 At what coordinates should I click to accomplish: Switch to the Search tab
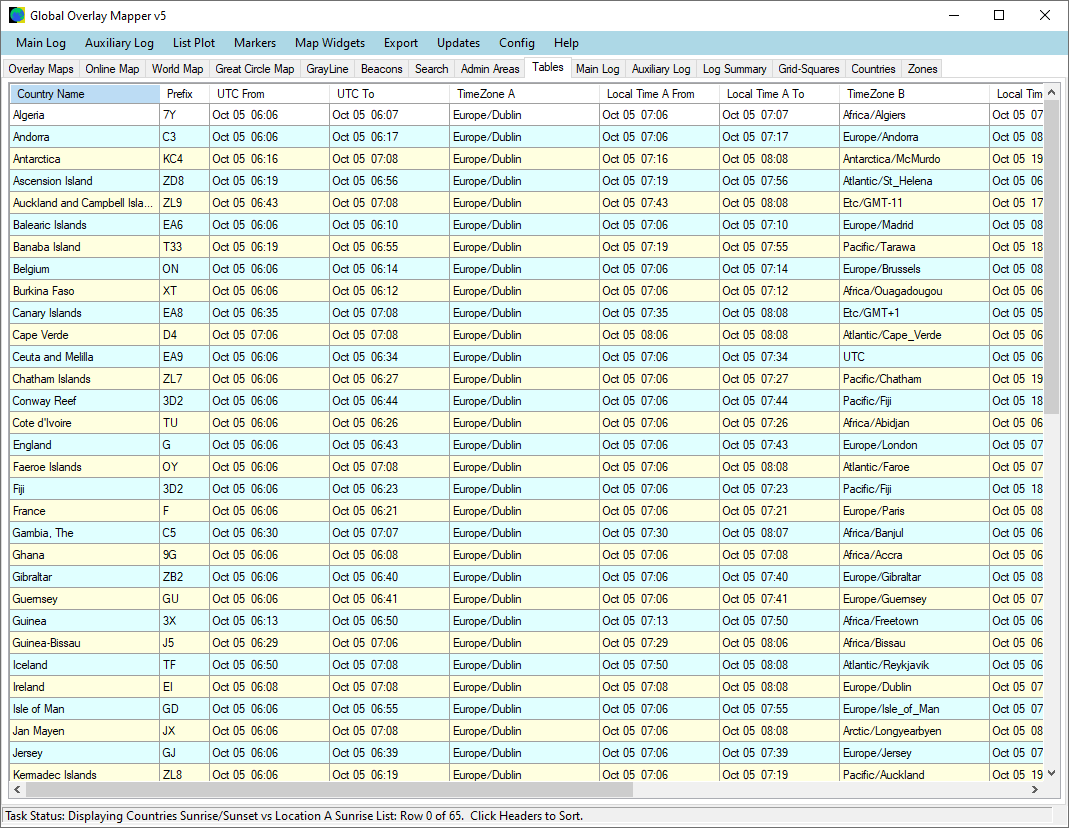[x=432, y=69]
